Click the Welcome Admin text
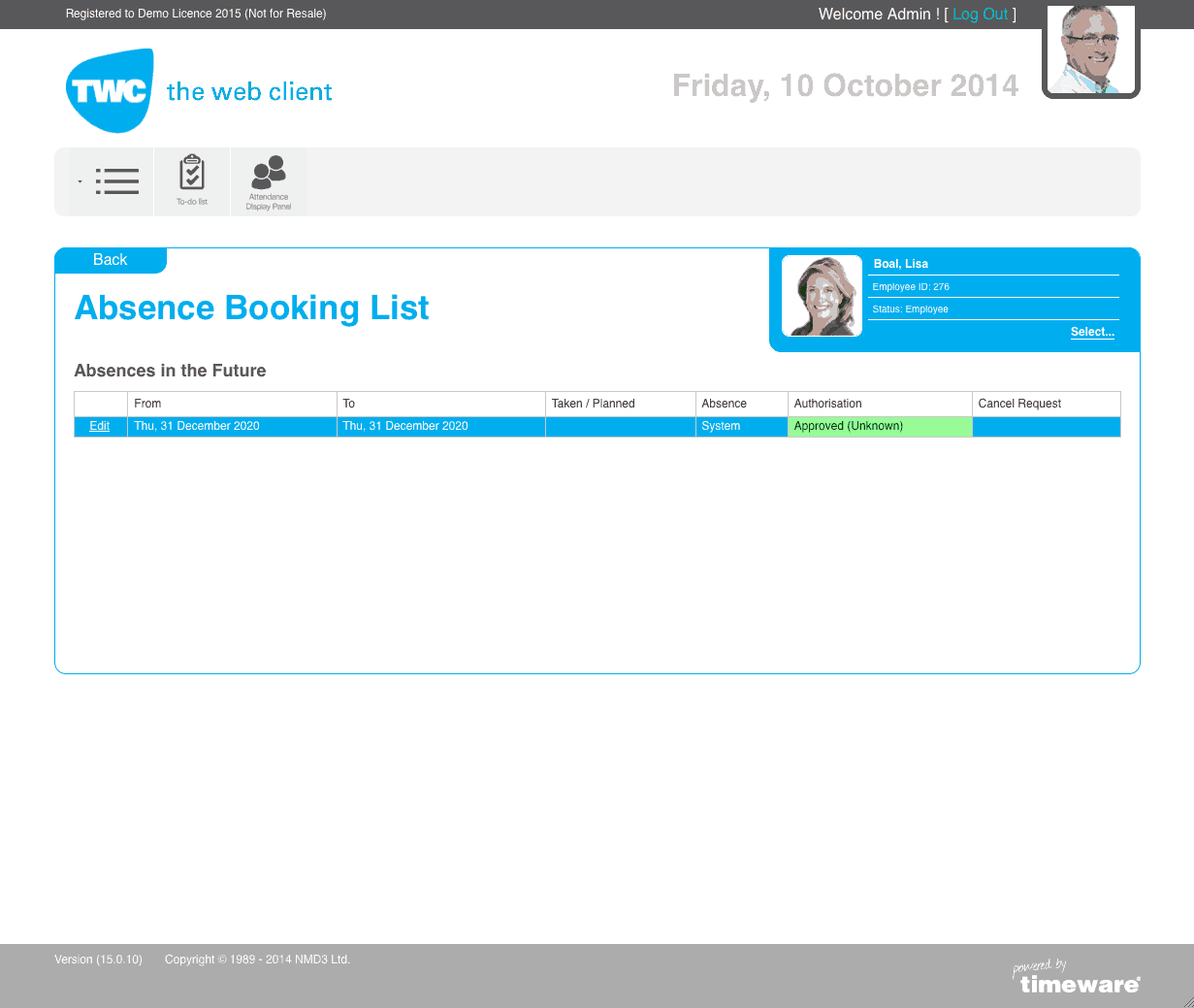Image resolution: width=1194 pixels, height=1008 pixels. pyautogui.click(x=879, y=14)
